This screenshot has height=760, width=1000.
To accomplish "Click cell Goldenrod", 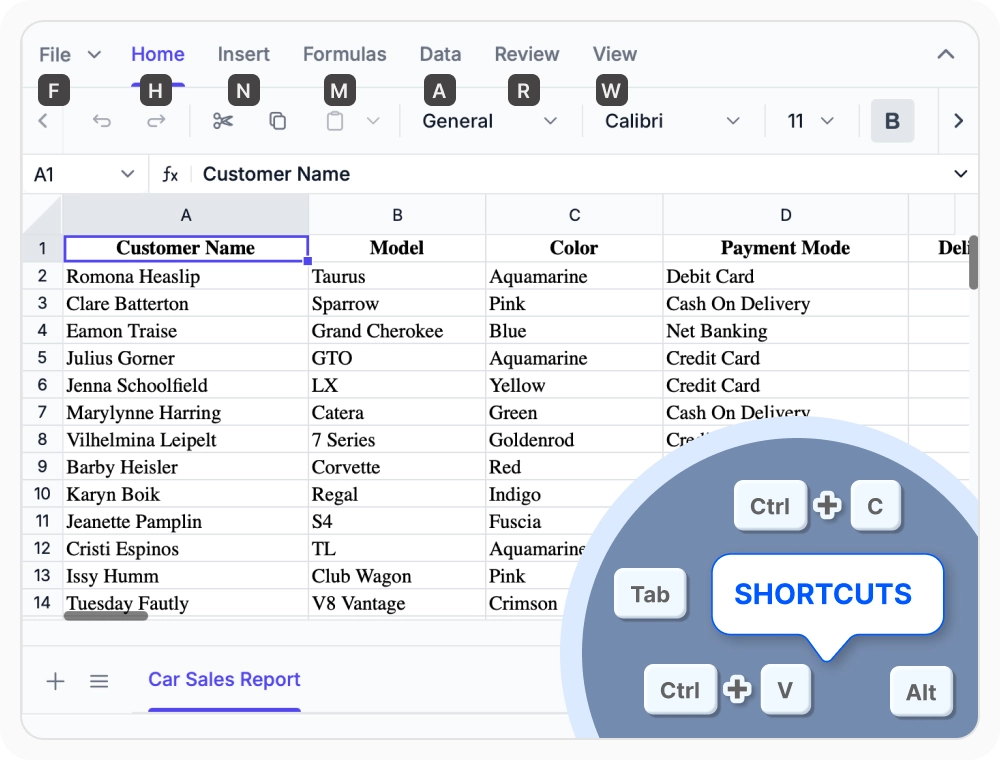I will pyautogui.click(x=575, y=440).
